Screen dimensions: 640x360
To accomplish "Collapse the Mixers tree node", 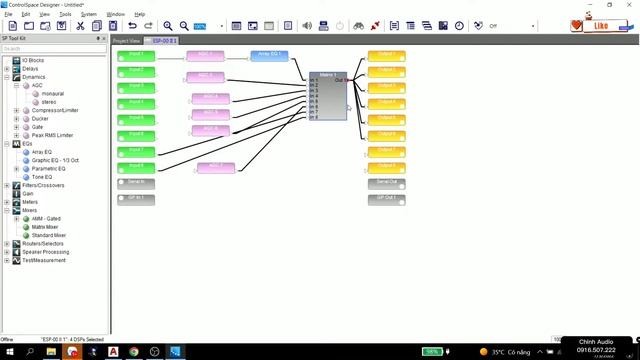I will pos(7,211).
